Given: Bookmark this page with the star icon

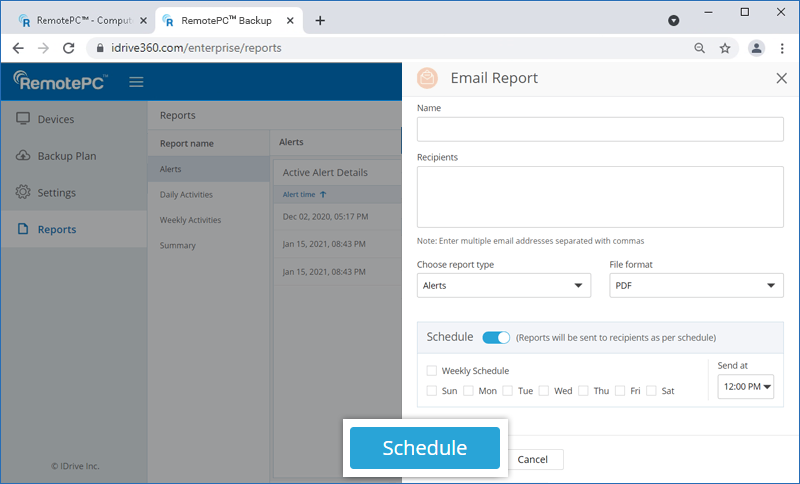Looking at the screenshot, I should 725,48.
